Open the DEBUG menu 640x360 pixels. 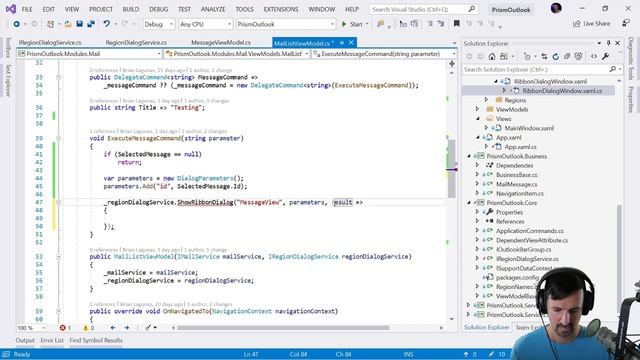click(x=158, y=9)
